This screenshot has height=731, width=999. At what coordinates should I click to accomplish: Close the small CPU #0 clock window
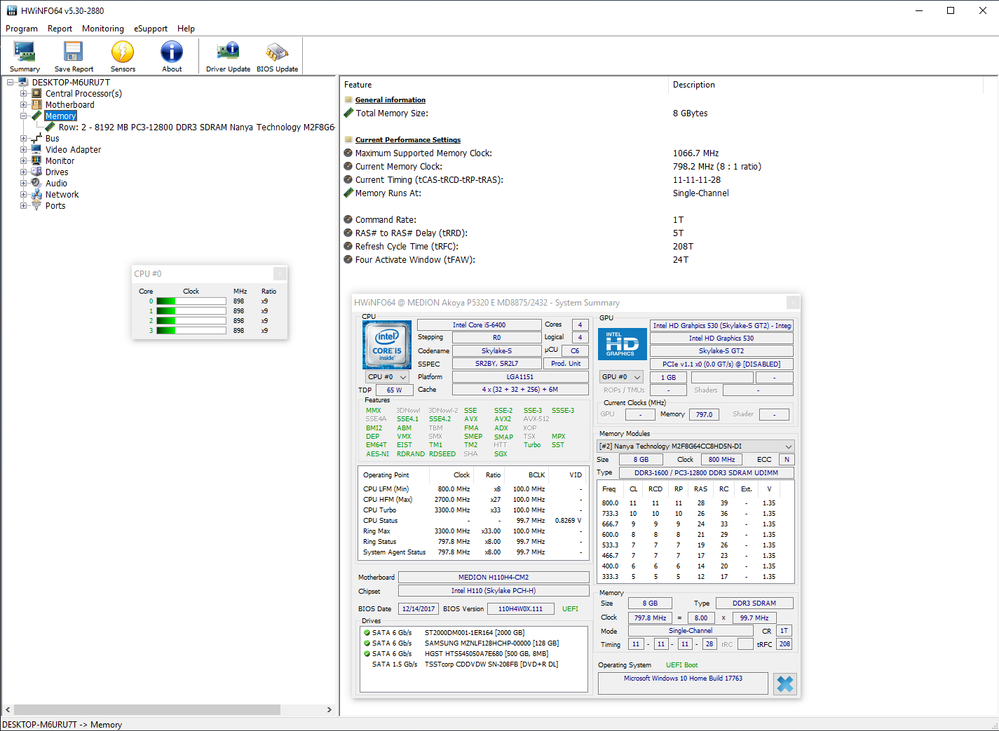coord(280,273)
